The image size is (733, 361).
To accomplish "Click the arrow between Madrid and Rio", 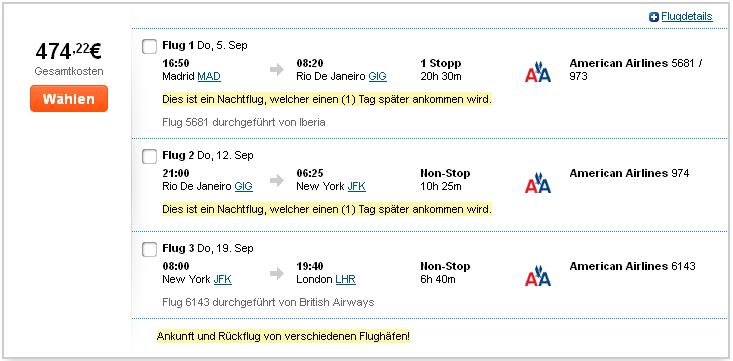I will coord(277,70).
